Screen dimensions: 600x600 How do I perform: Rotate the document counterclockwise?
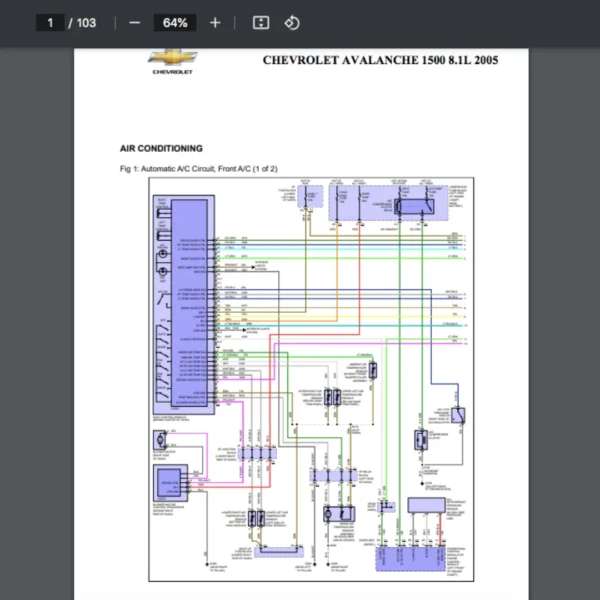pyautogui.click(x=292, y=22)
